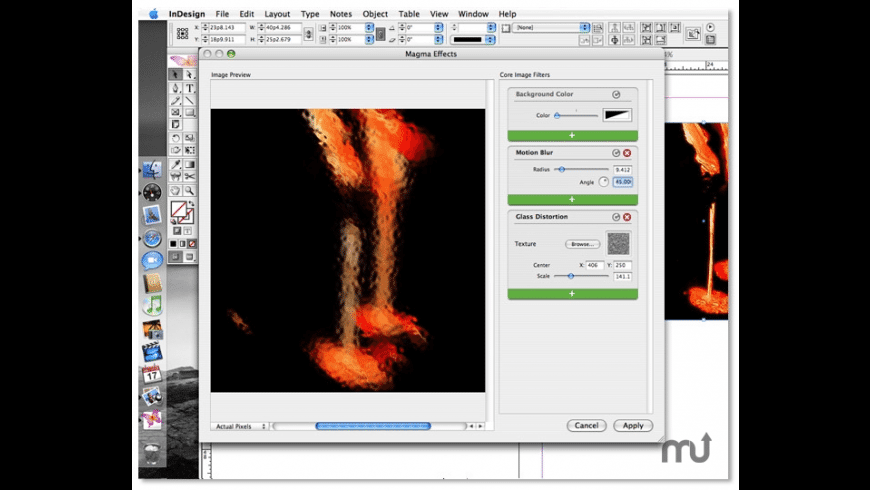Toggle the Motion Blur enabled checkmark
The width and height of the screenshot is (870, 490).
pos(616,153)
